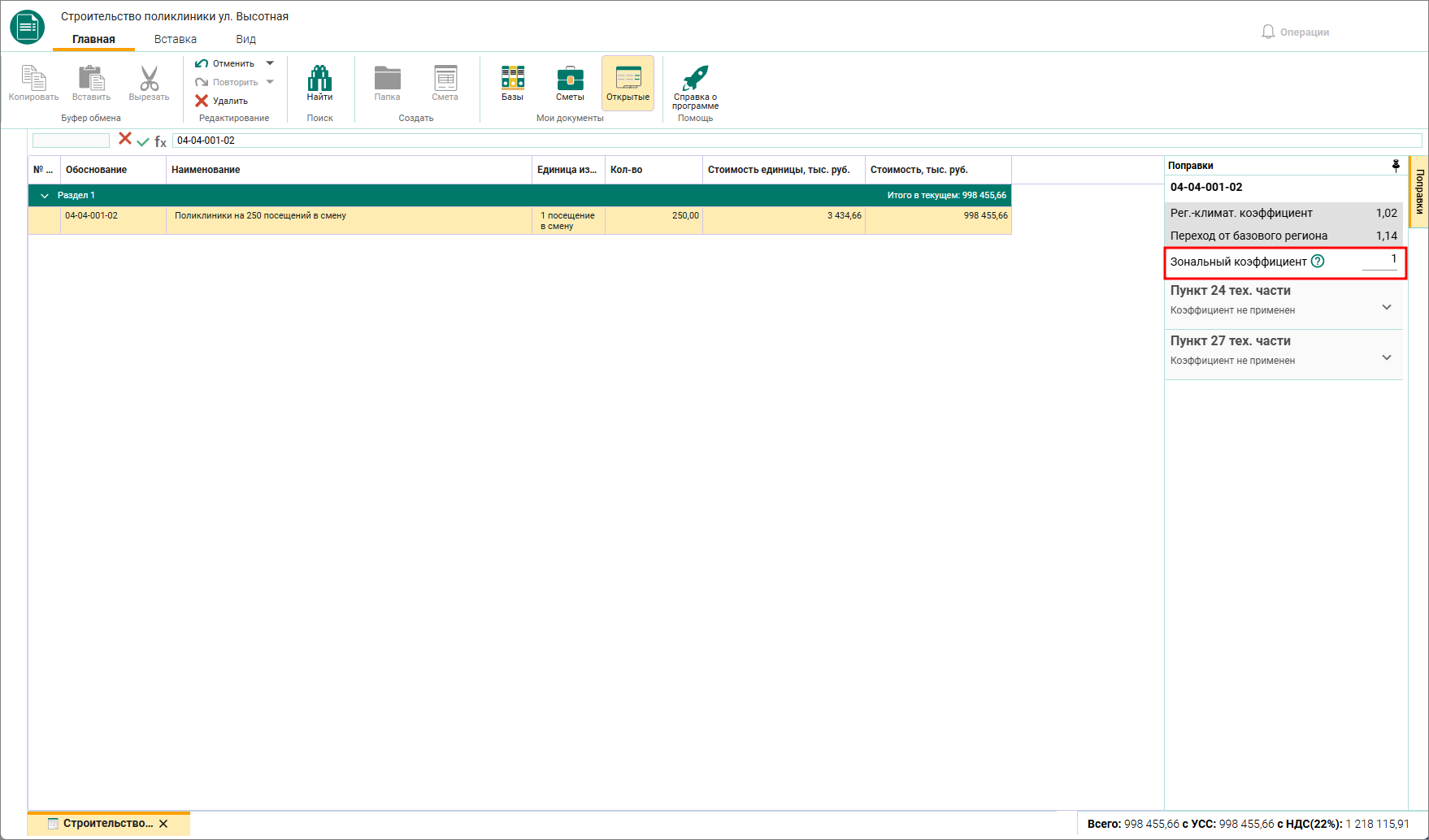
Task: Click Рег.-климат. коэффициент row
Action: tap(1283, 213)
